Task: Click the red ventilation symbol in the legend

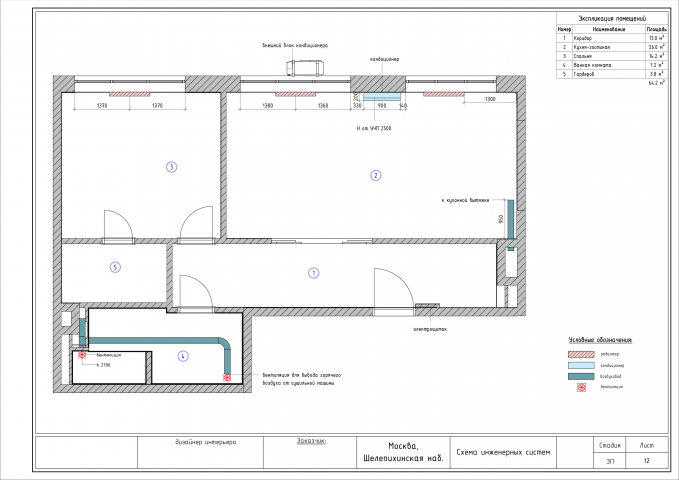Action: point(581,387)
